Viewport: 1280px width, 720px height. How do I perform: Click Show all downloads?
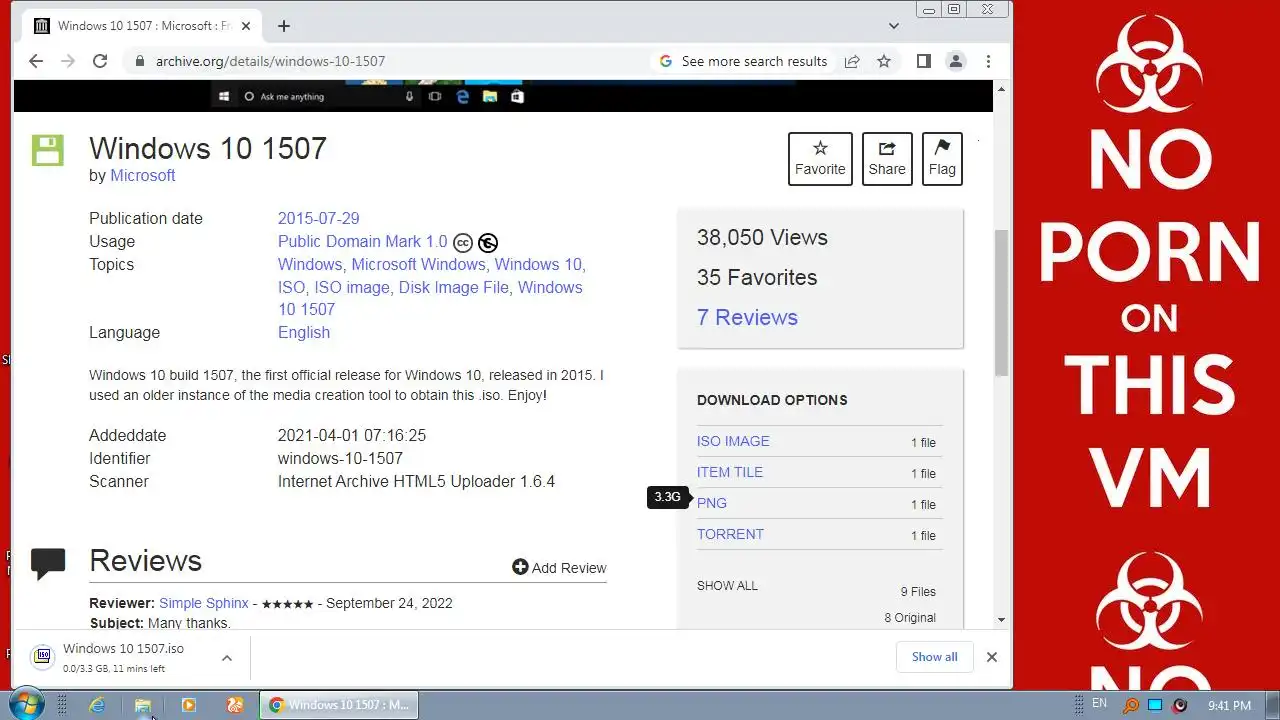[934, 657]
